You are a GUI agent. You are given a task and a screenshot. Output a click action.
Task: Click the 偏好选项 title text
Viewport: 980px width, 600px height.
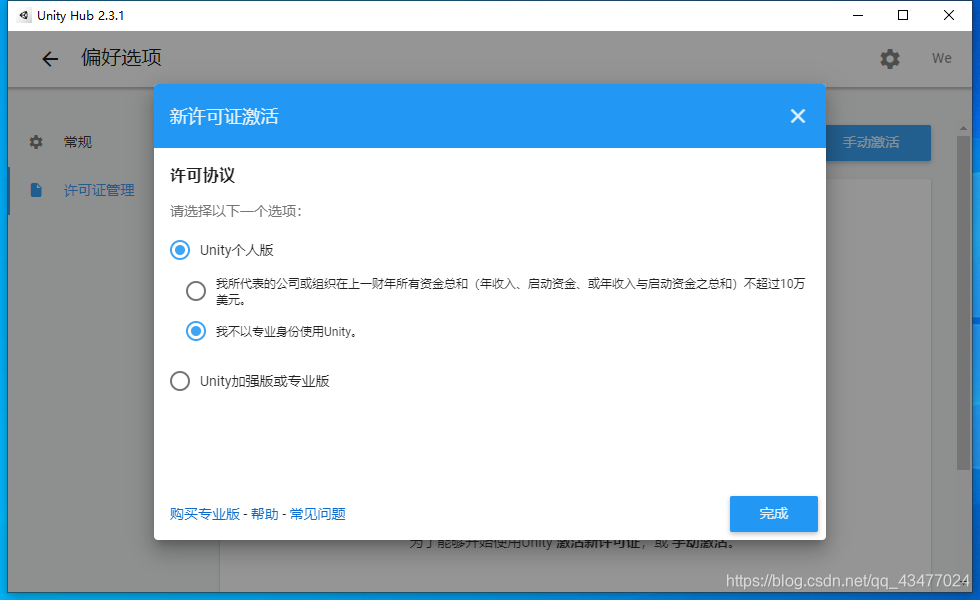point(121,58)
